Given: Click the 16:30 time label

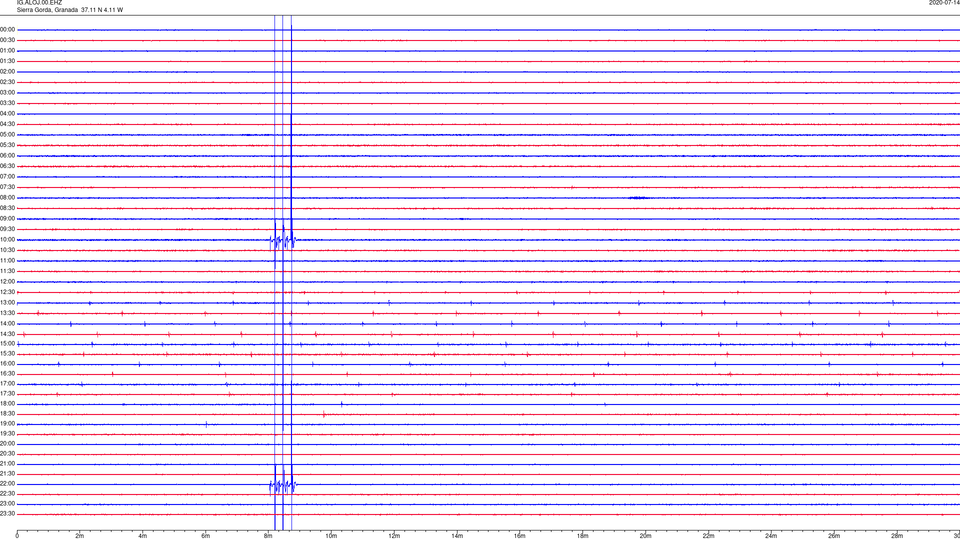Looking at the screenshot, I should (x=8, y=373).
